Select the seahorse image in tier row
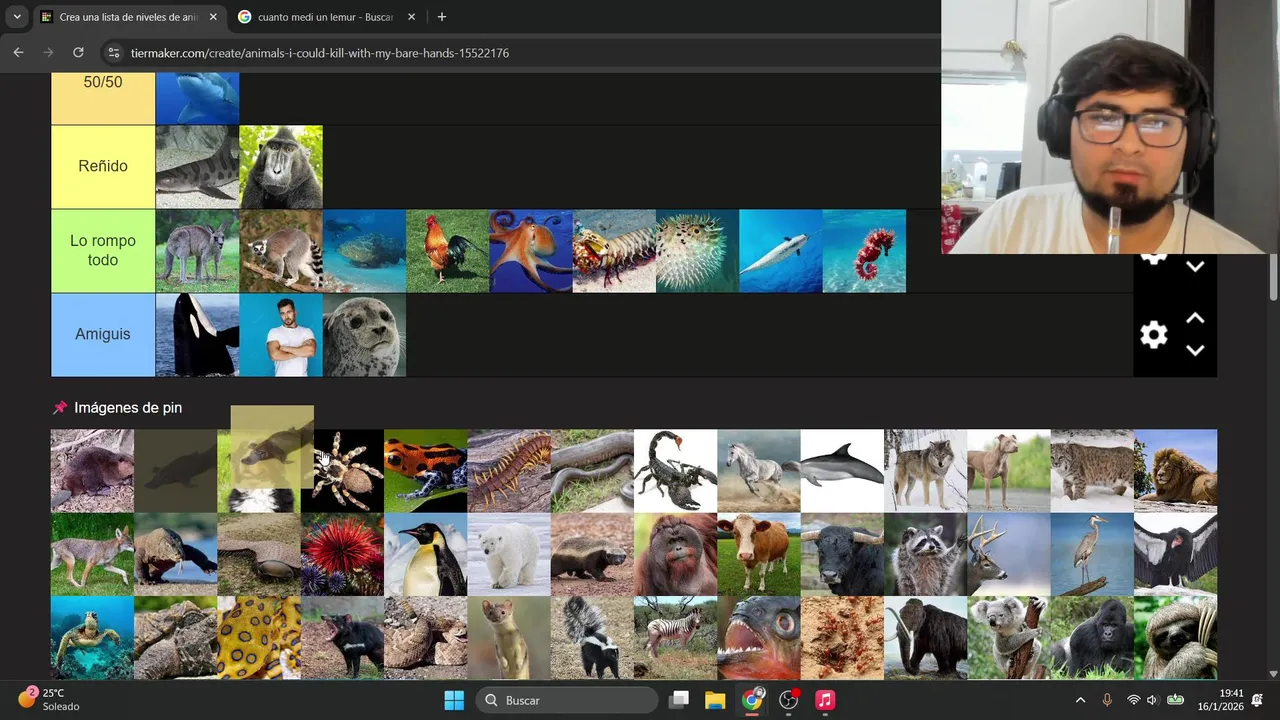The image size is (1280, 720). click(x=864, y=251)
